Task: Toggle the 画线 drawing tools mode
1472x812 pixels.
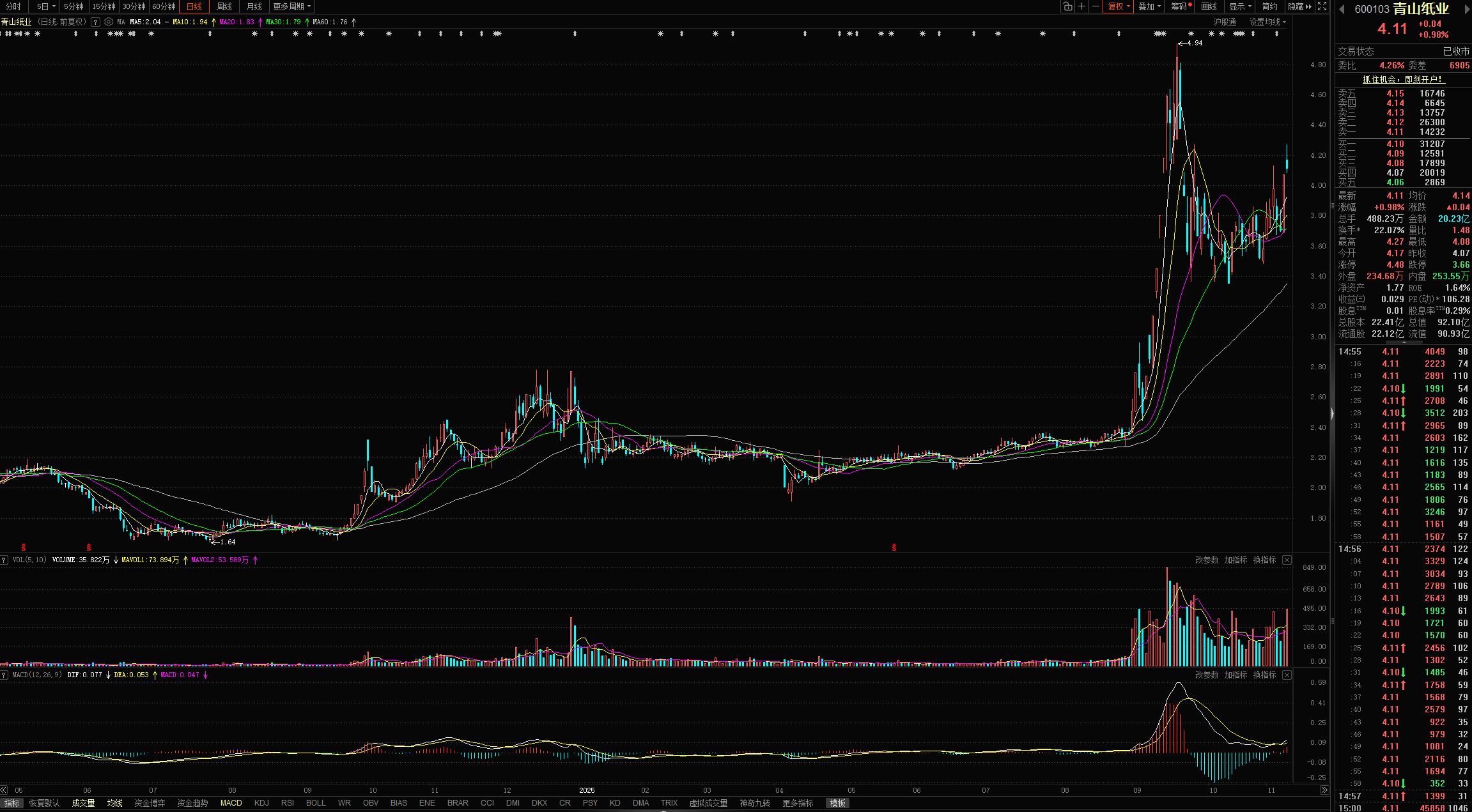Action: [1209, 6]
